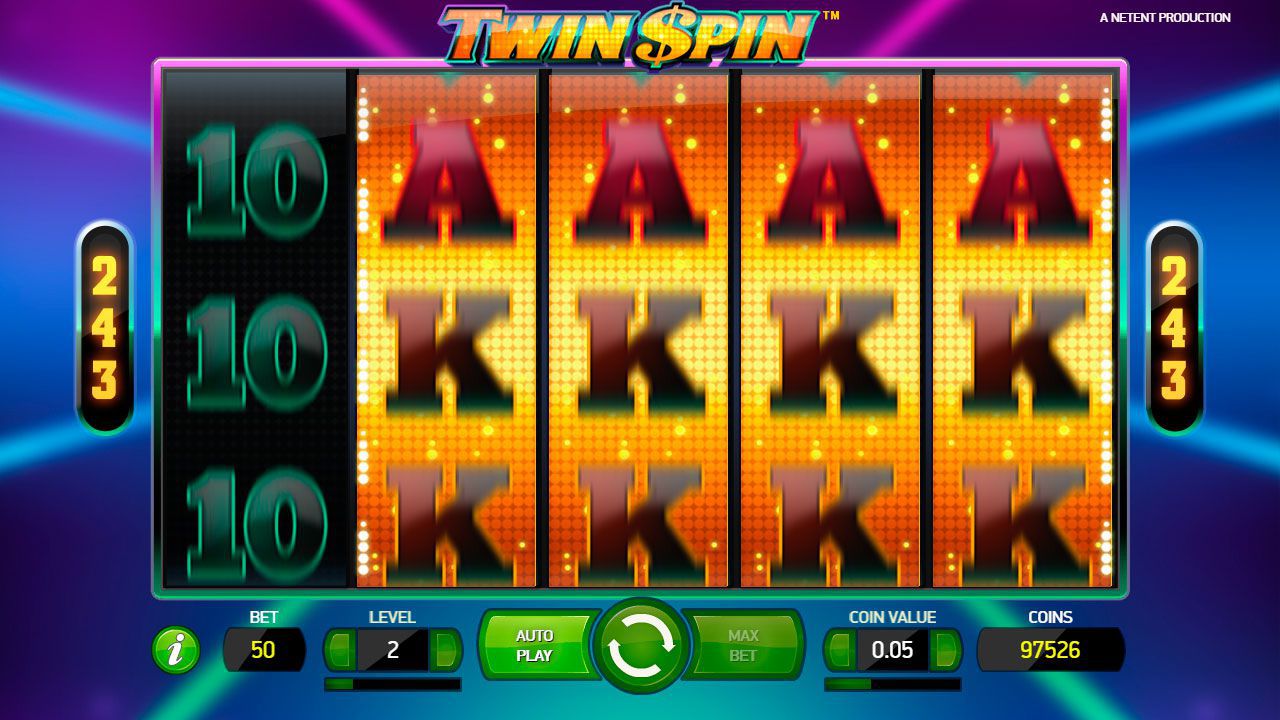This screenshot has height=720, width=1280.
Task: Open the green info paytable icon
Action: (176, 651)
